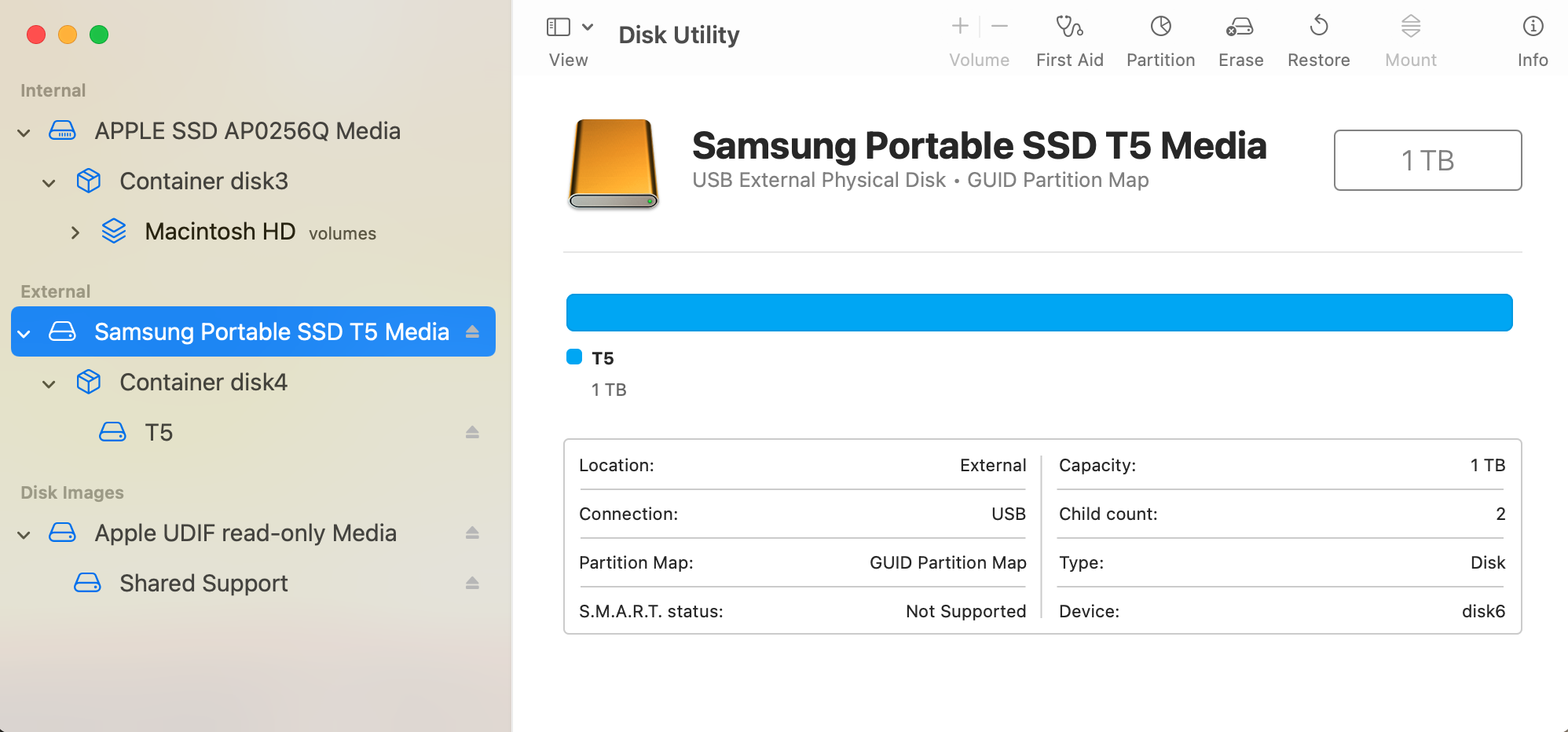Image resolution: width=1568 pixels, height=732 pixels.
Task: Click the Restore toolbar icon
Action: [x=1318, y=27]
